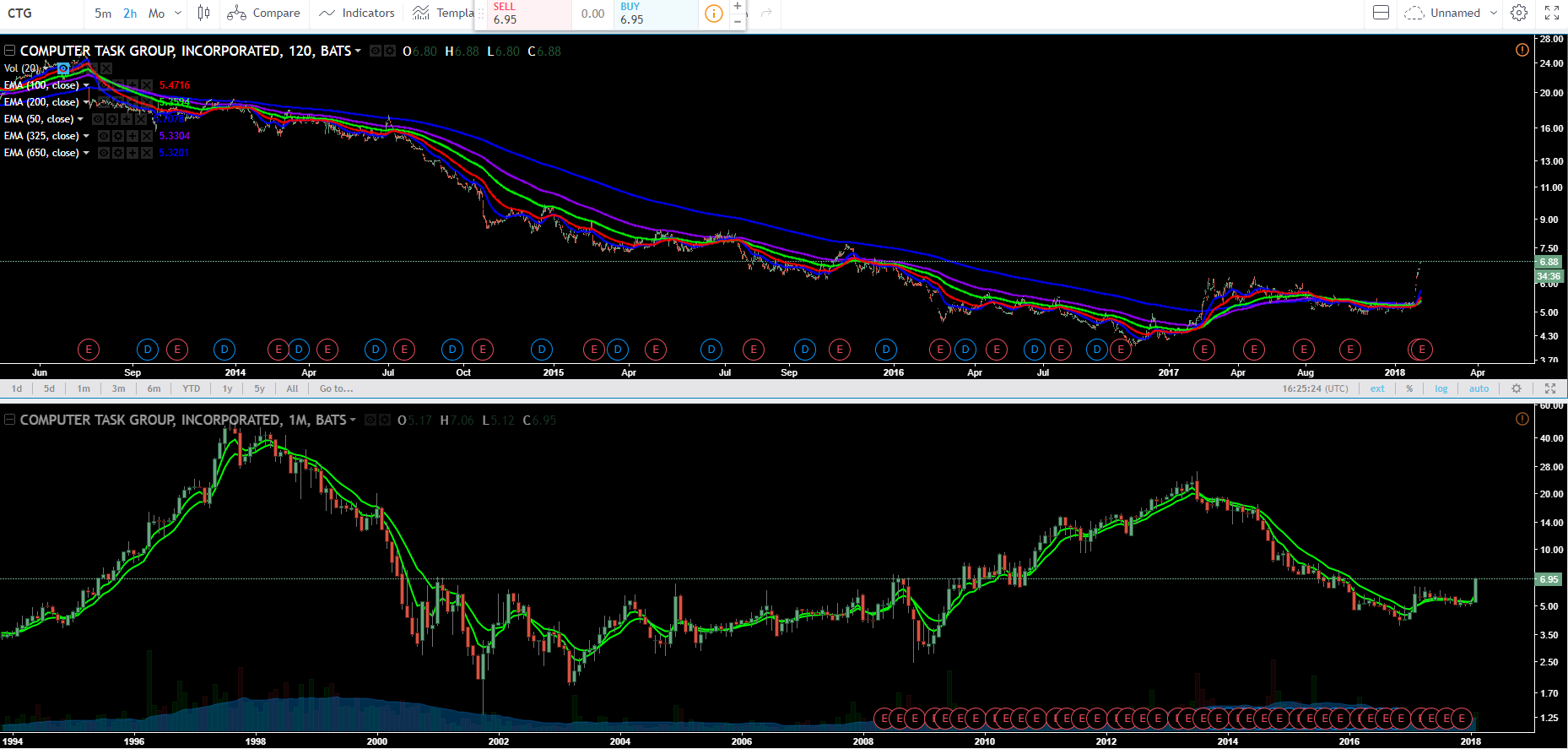Open the chart layout selector icon

tap(1381, 13)
